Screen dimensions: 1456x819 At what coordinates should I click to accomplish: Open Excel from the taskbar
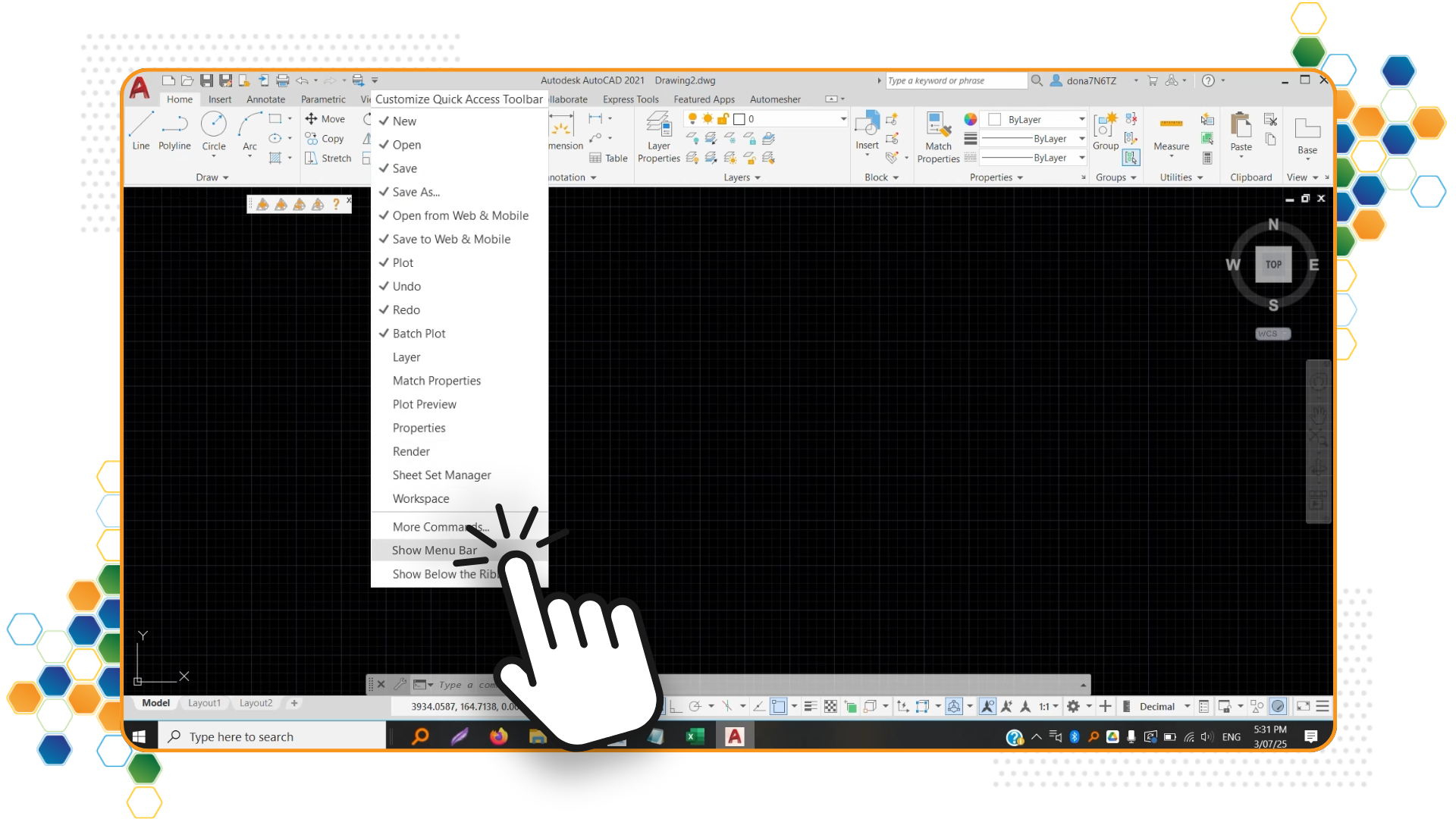pyautogui.click(x=695, y=736)
